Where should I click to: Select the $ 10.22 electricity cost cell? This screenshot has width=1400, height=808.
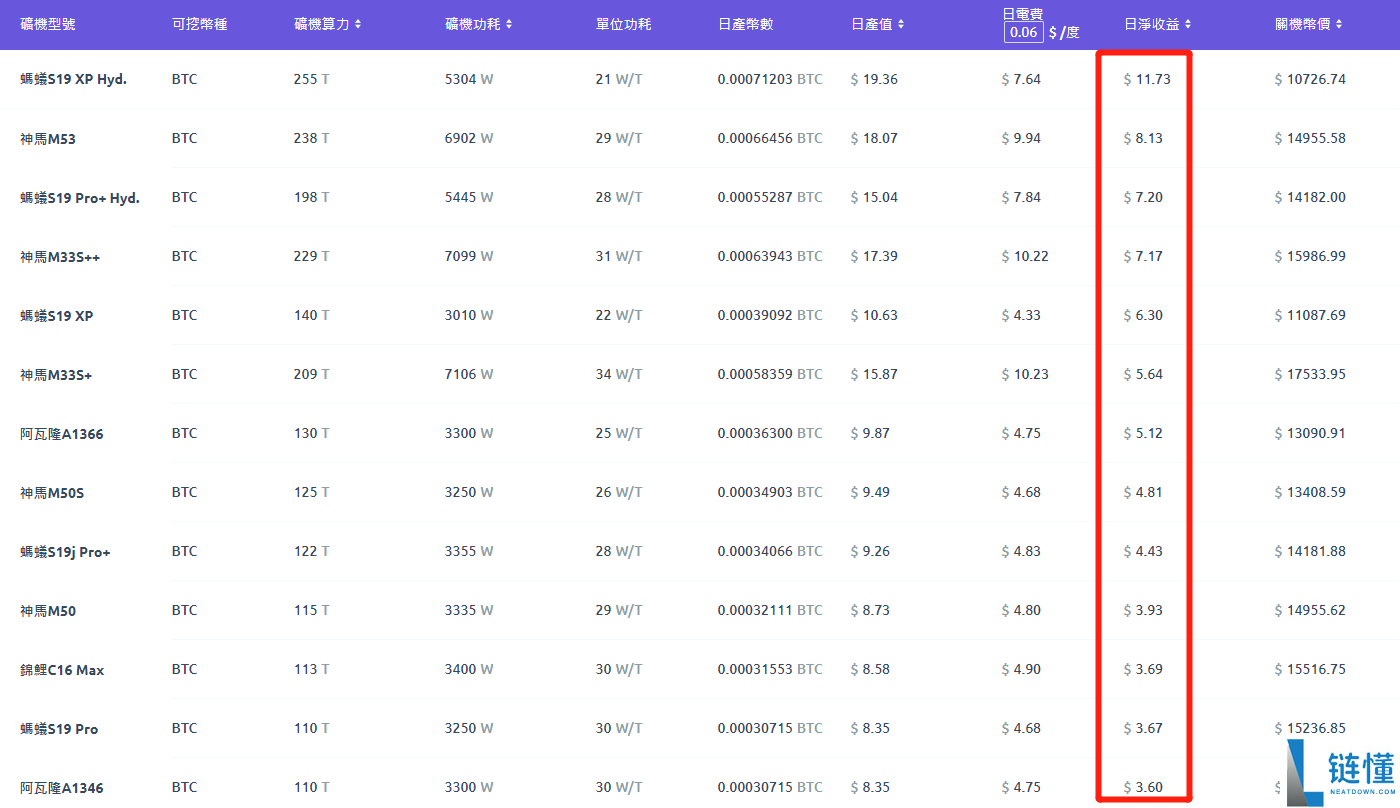tap(1025, 256)
